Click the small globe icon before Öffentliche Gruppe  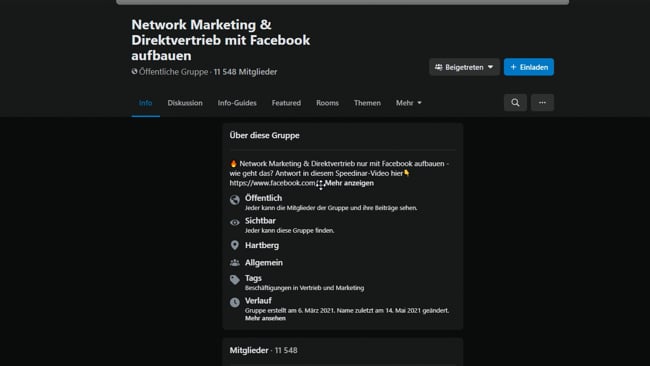[x=134, y=71]
